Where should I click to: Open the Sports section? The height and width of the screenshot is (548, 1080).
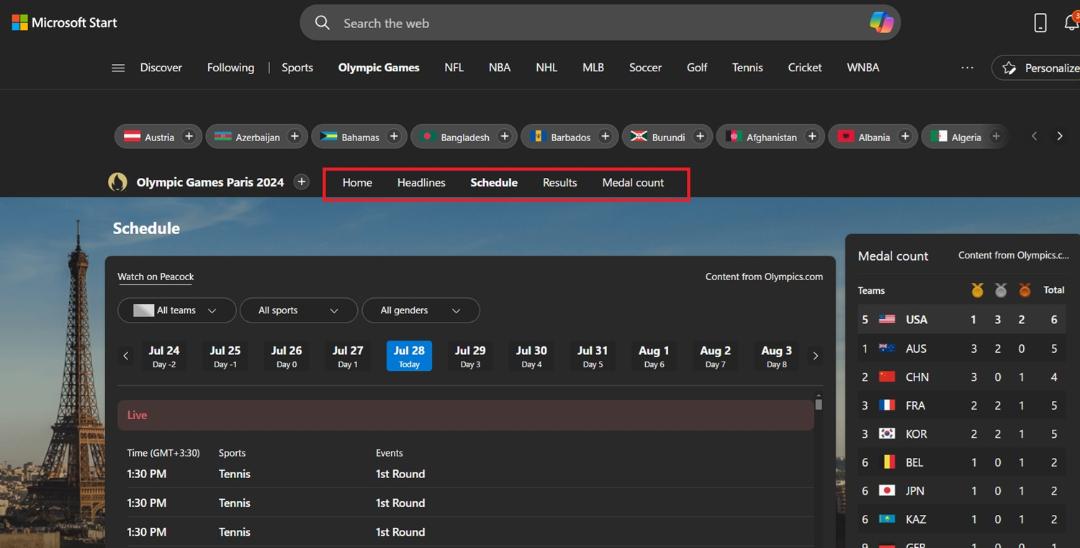tap(297, 67)
